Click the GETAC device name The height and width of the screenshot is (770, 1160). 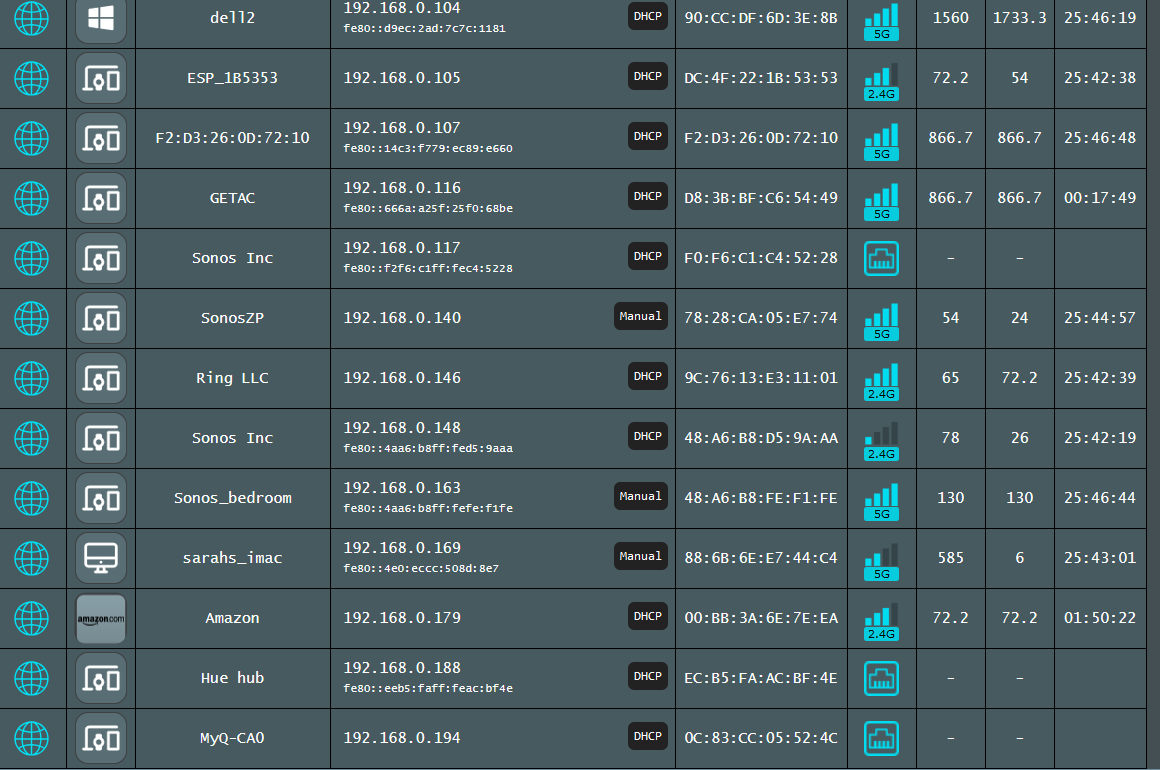point(232,198)
